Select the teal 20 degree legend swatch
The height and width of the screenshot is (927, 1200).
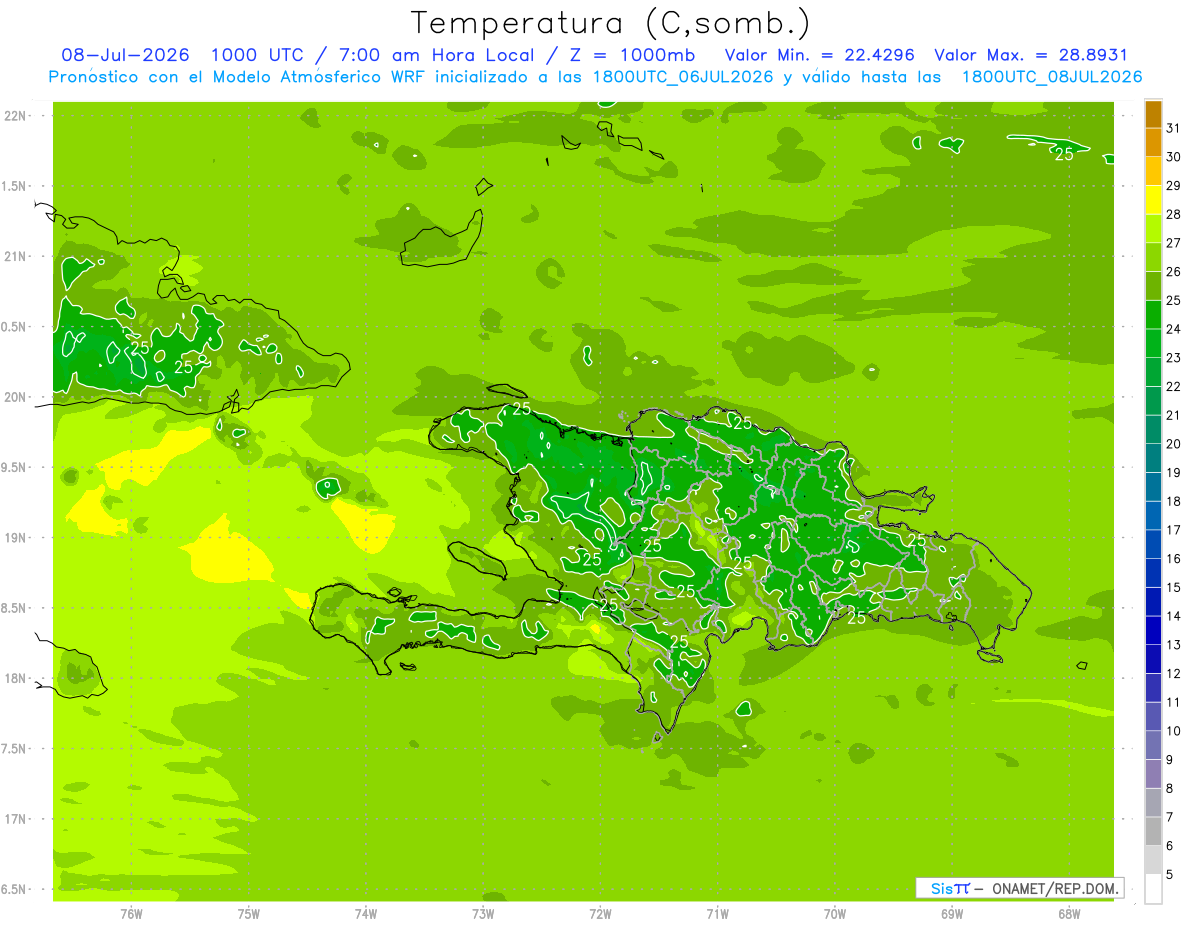(x=1153, y=430)
